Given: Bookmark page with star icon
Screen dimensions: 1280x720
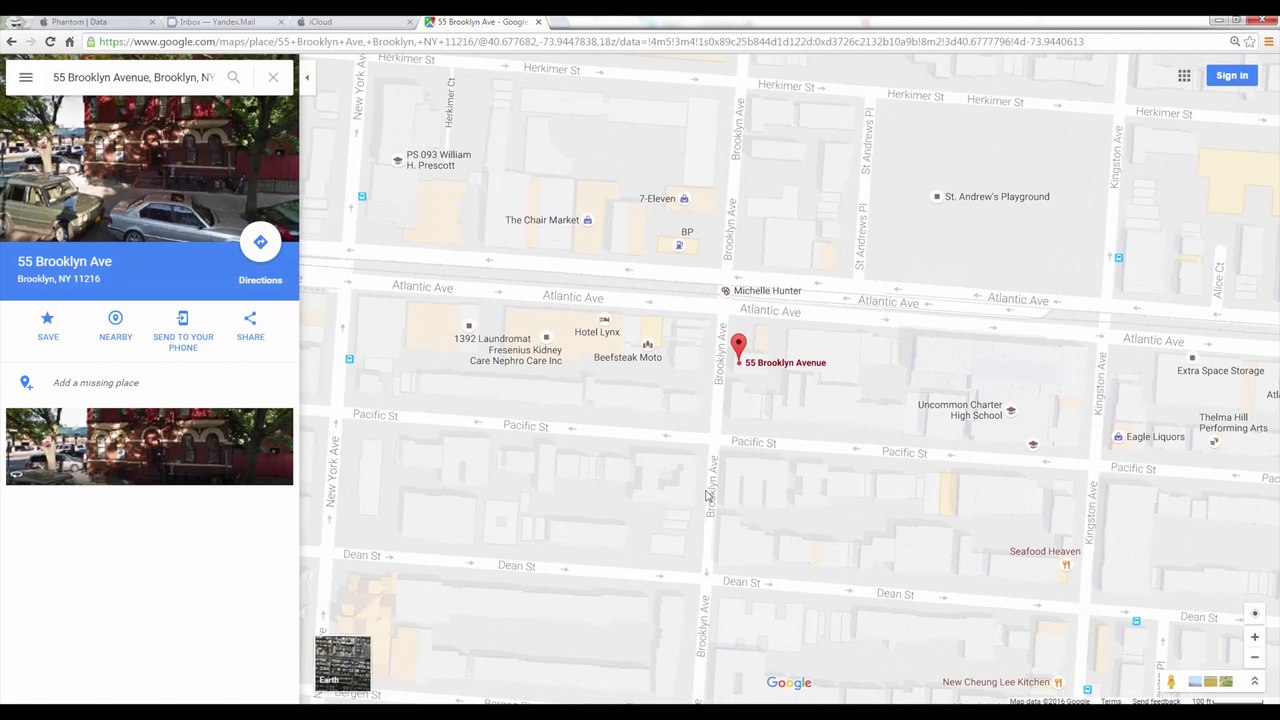Looking at the screenshot, I should pyautogui.click(x=1249, y=42).
